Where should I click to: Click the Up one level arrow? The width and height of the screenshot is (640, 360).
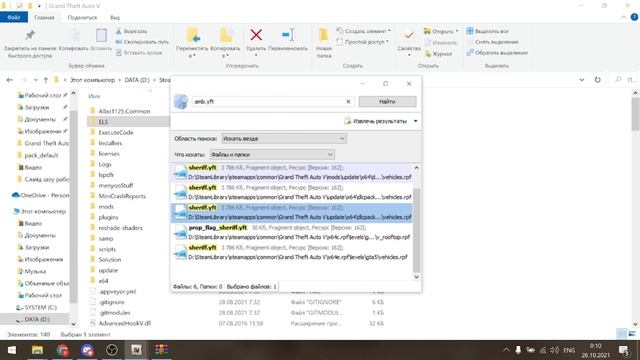pos(46,80)
